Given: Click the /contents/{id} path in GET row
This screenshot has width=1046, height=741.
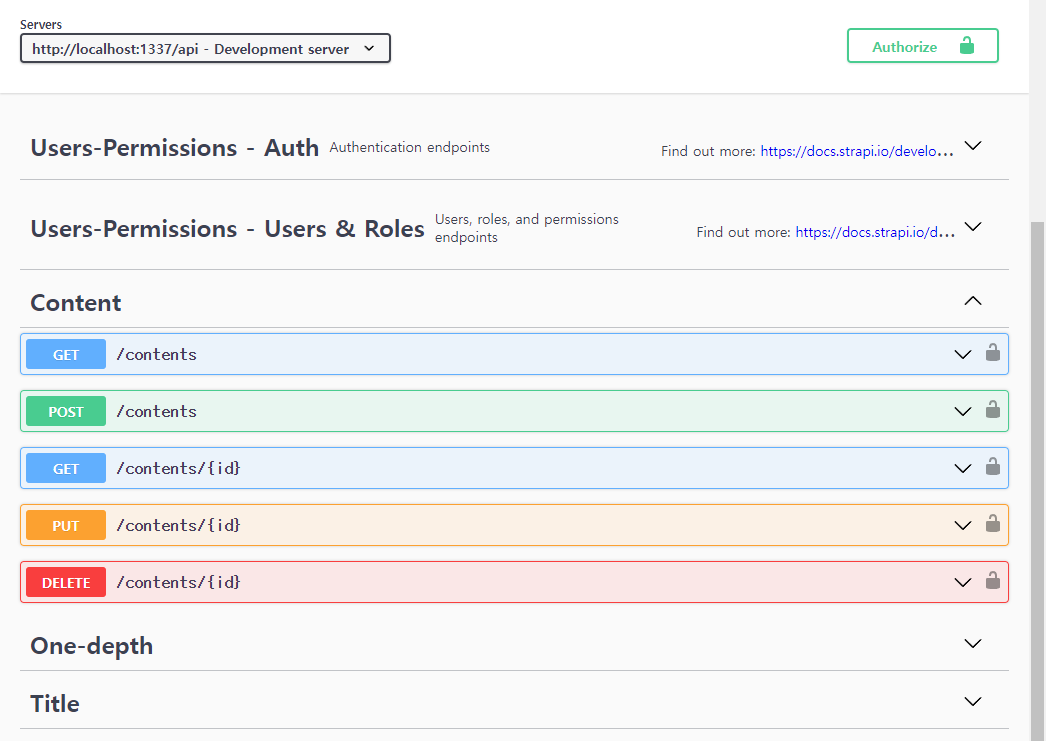Looking at the screenshot, I should [x=179, y=468].
